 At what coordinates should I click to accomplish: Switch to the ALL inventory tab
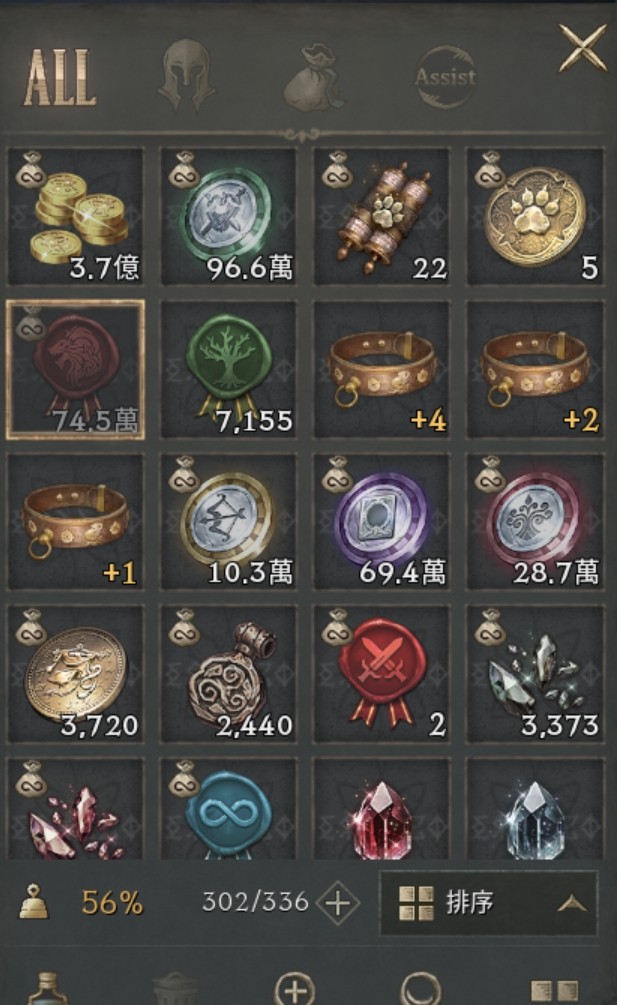point(60,78)
